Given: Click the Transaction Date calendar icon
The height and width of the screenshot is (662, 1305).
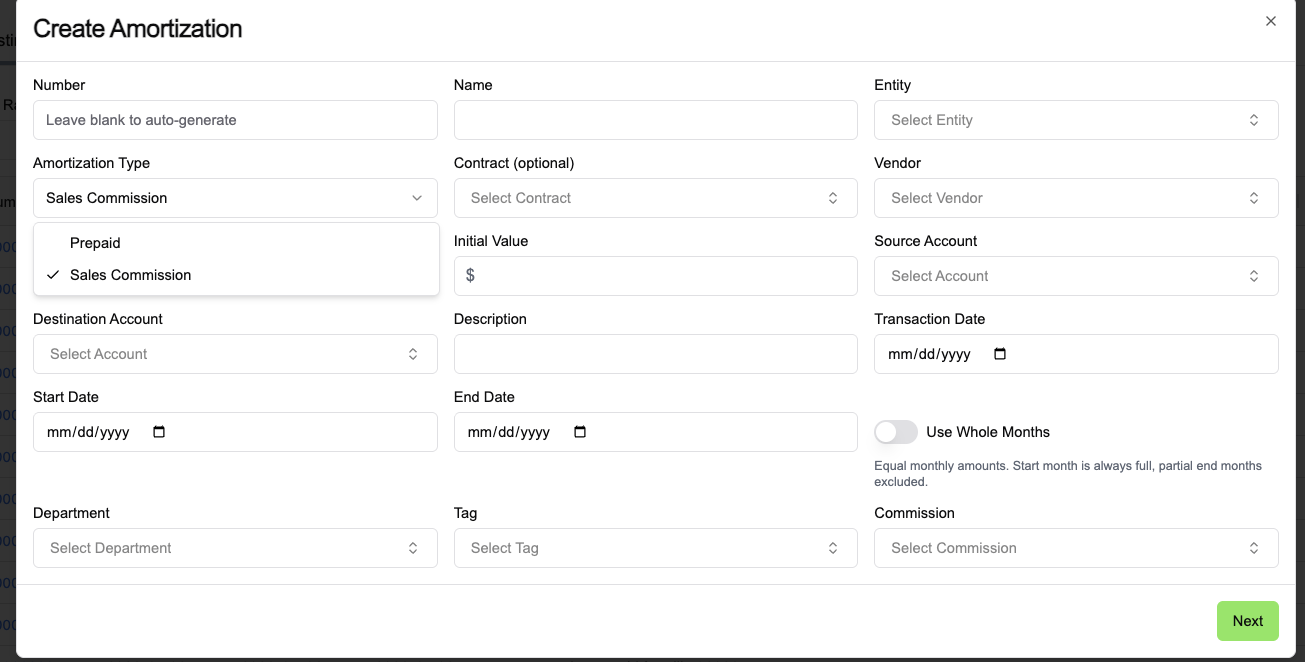Looking at the screenshot, I should [1000, 354].
